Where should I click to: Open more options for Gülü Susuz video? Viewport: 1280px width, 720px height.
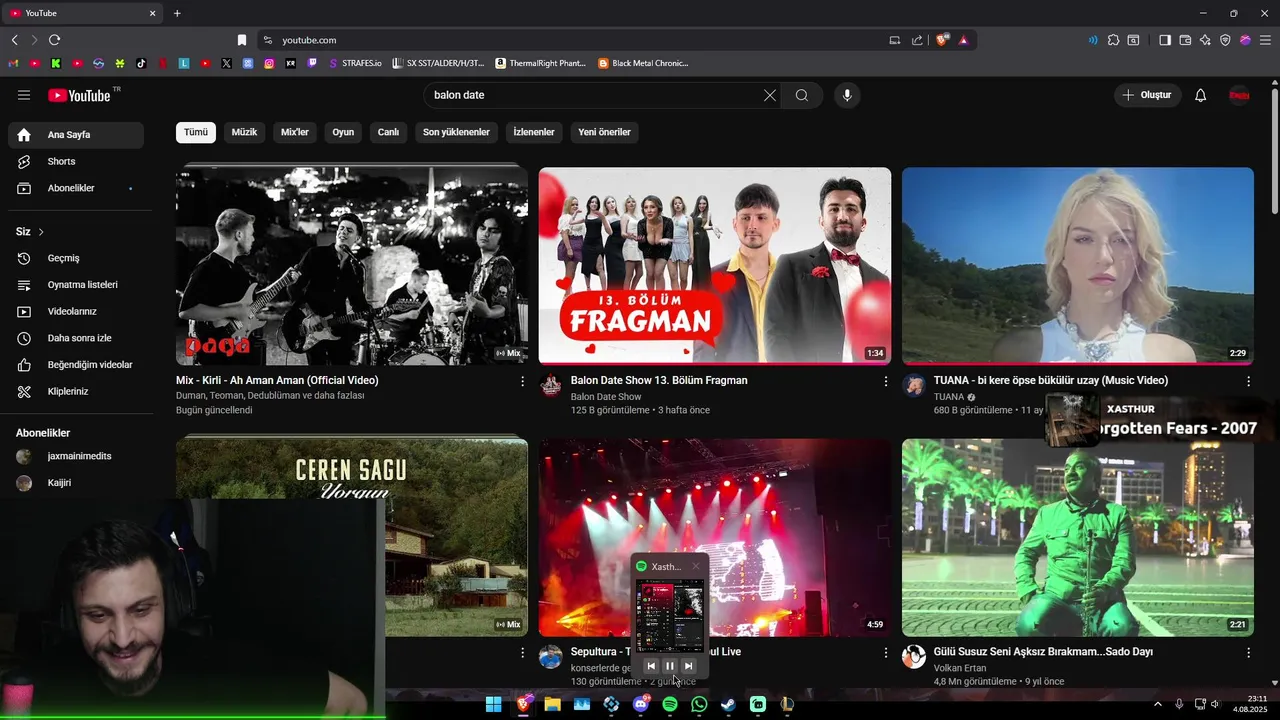pos(1248,652)
